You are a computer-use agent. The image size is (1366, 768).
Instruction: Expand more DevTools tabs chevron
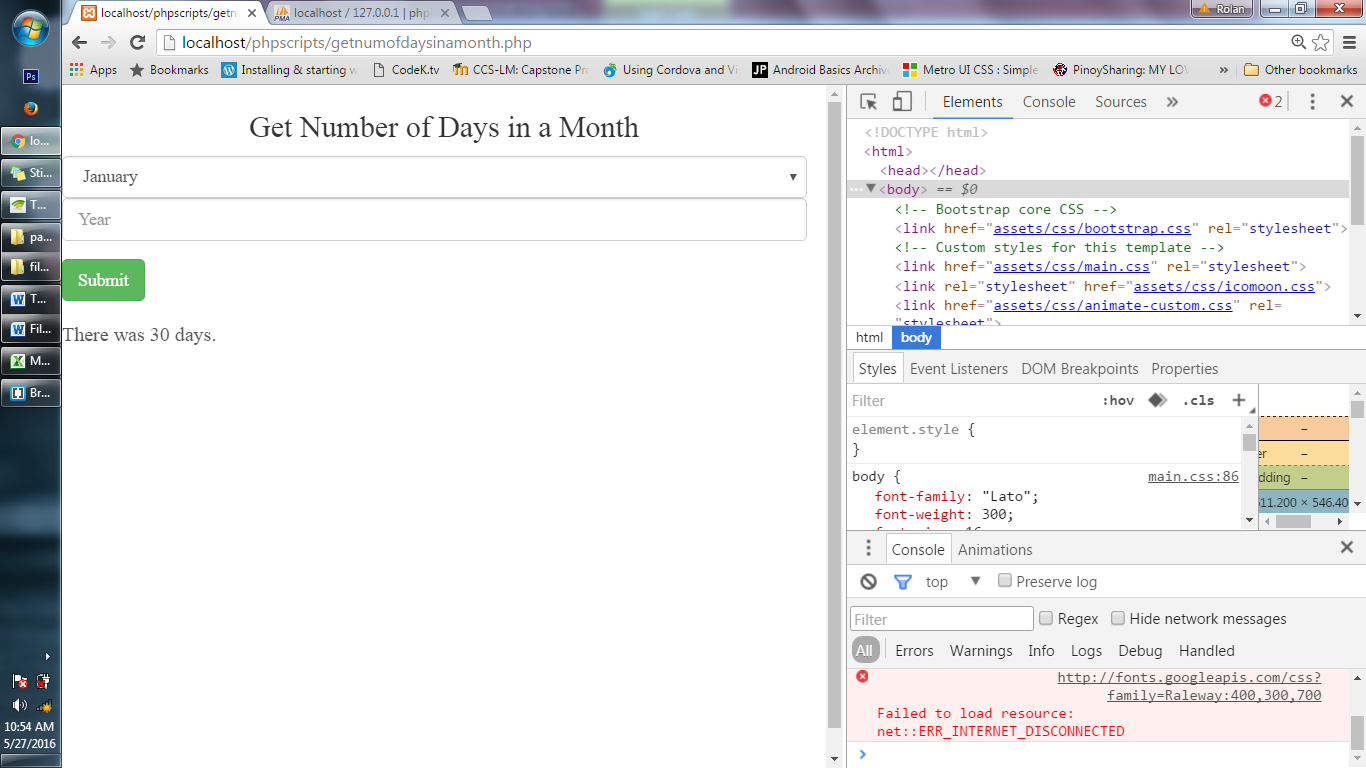1172,102
